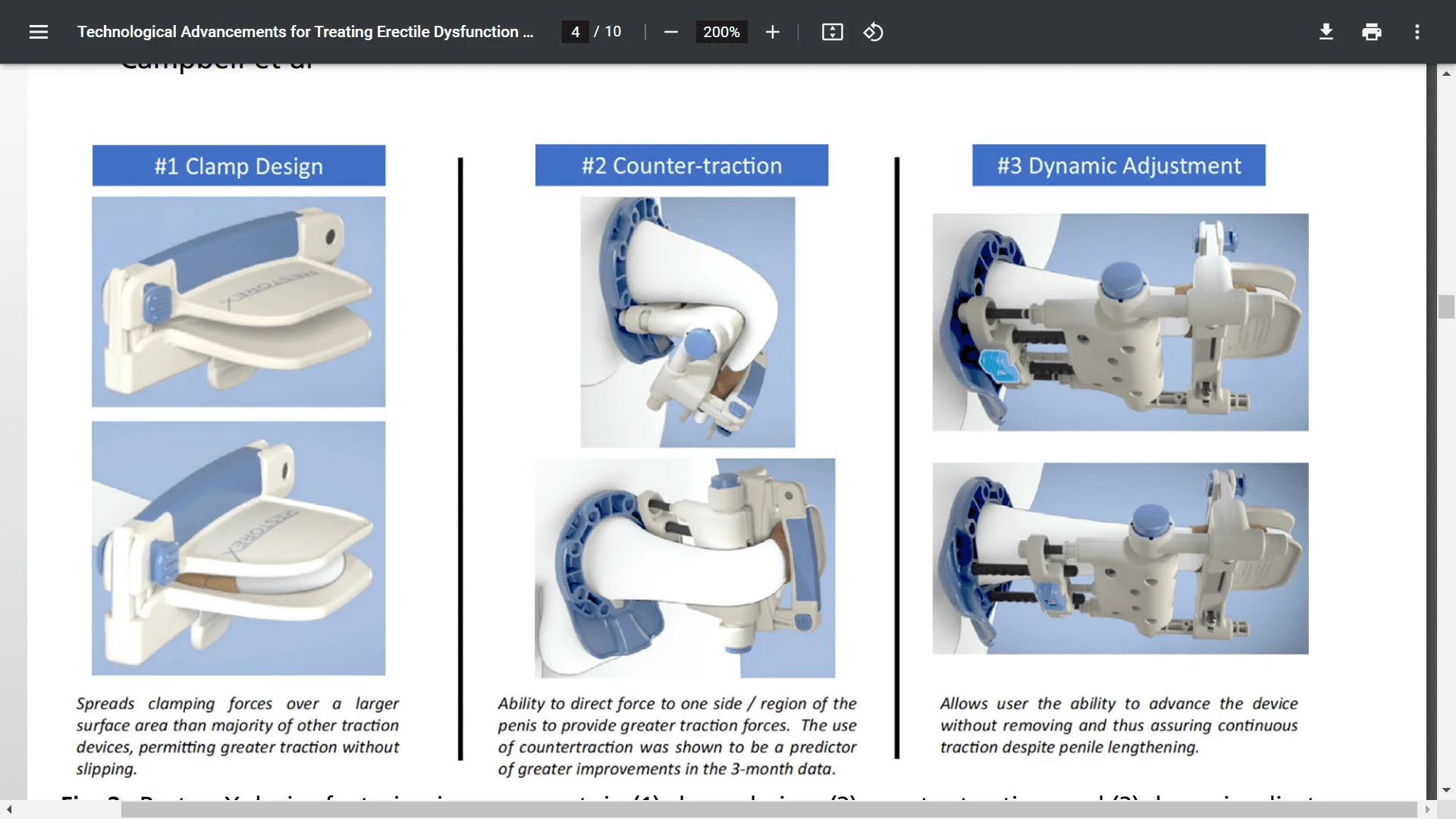Click the document title in toolbar

tap(305, 32)
